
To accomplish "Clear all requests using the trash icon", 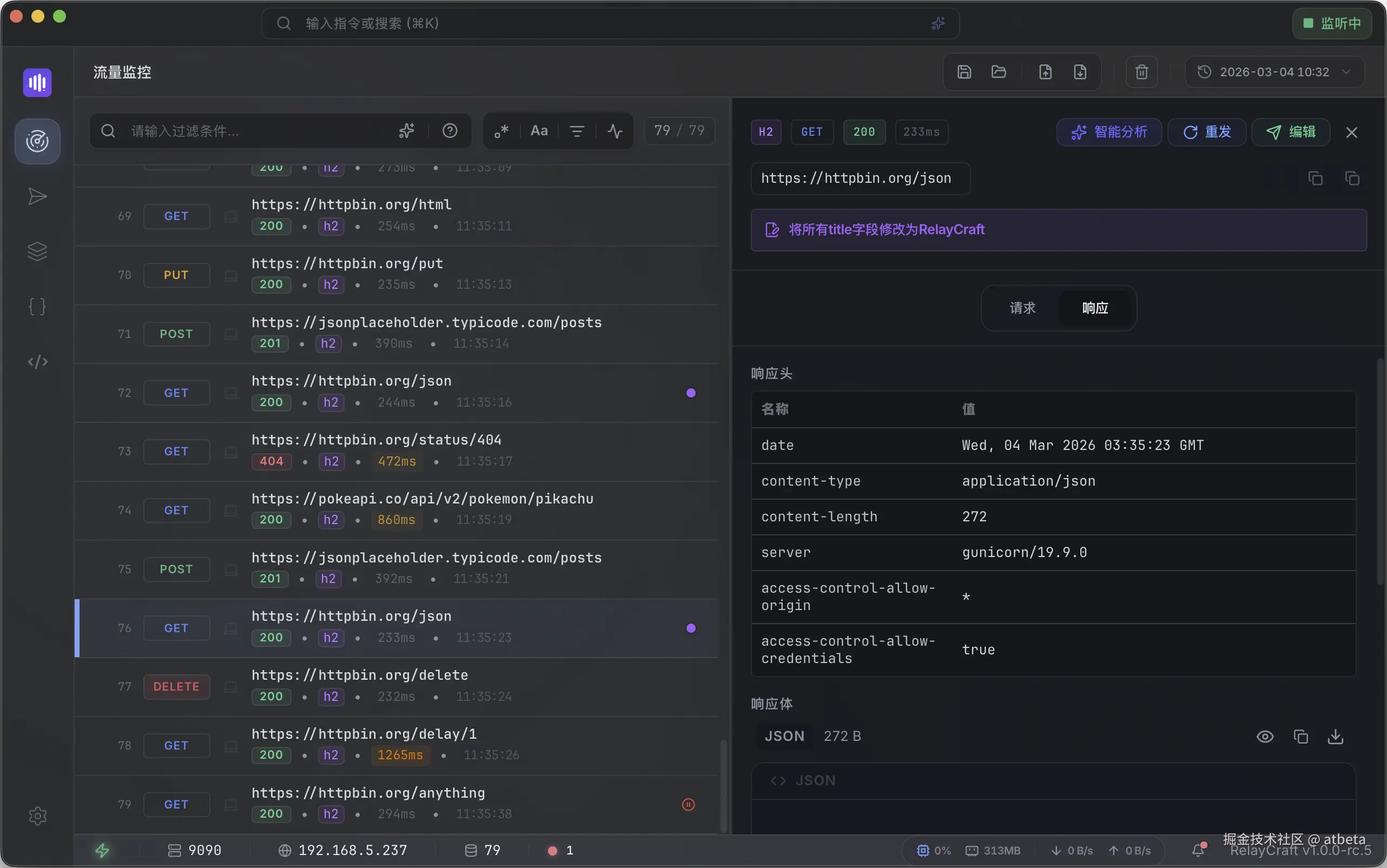I will point(1141,71).
